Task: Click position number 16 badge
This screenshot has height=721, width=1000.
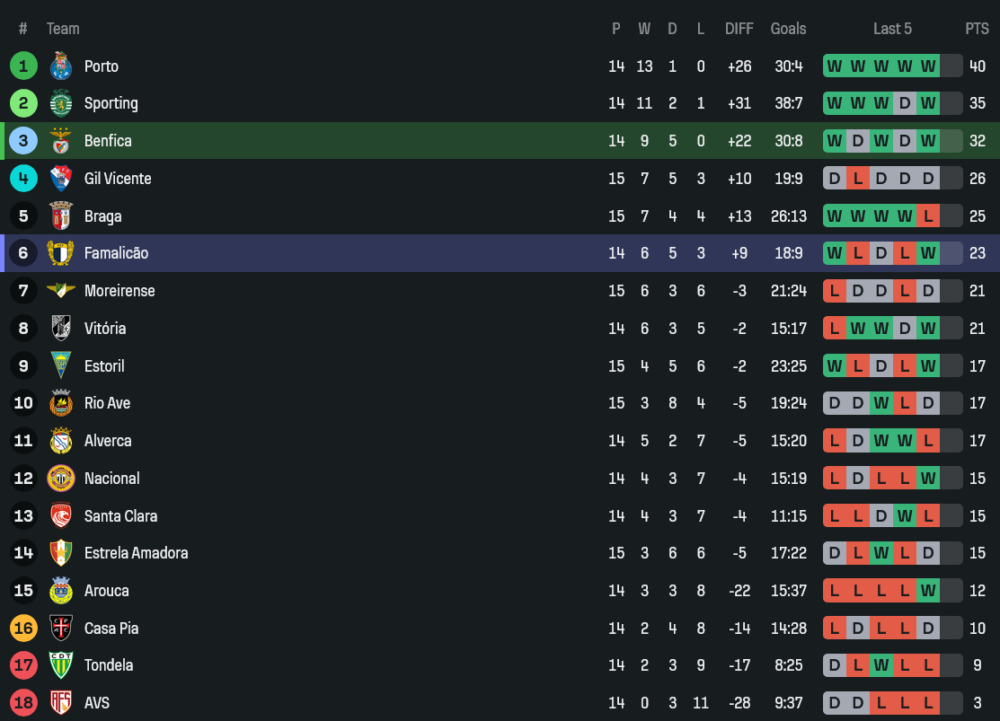Action: click(x=23, y=628)
